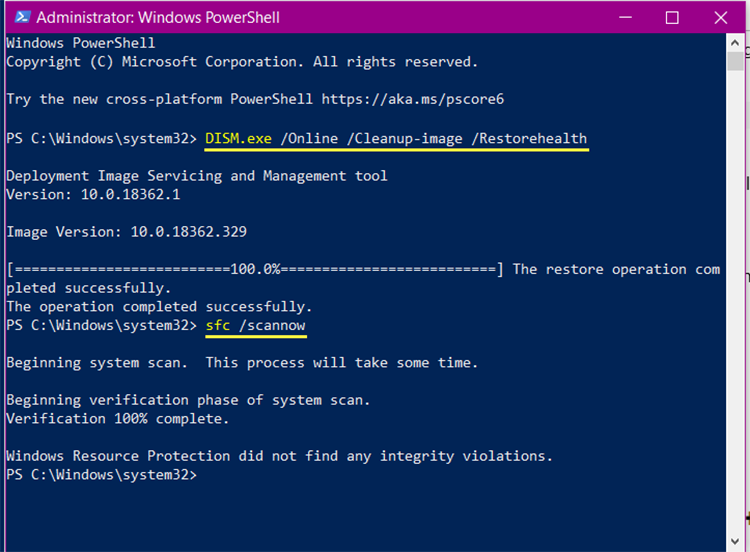Screen dimensions: 750x552
Task: Click the Windows Resource Protection result line
Action: (x=279, y=456)
